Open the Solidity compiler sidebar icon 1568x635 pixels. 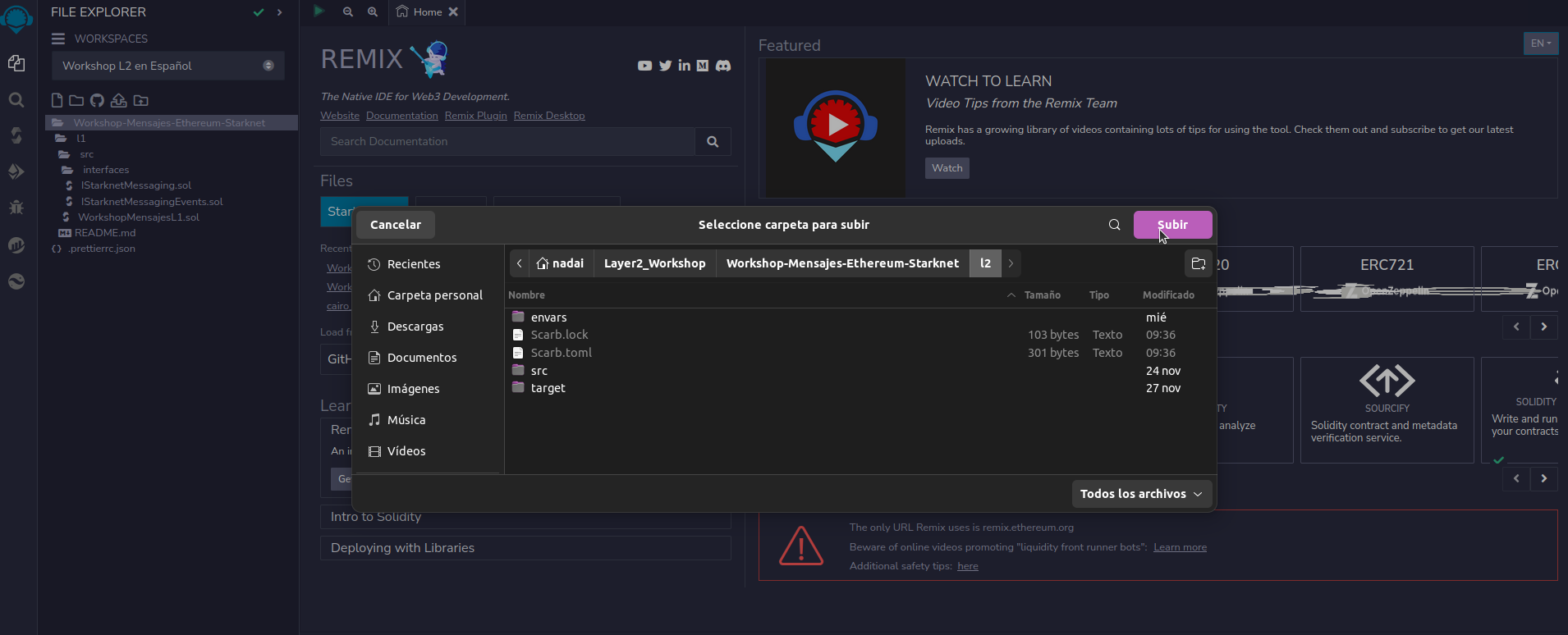[16, 135]
